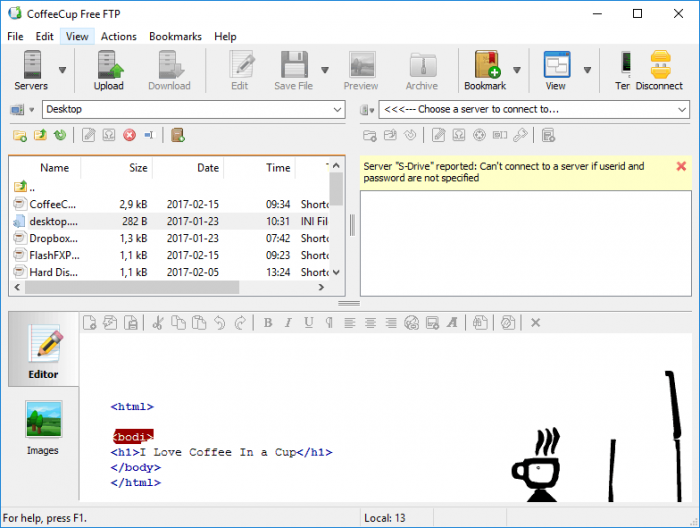700x528 pixels.
Task: Open font style A icon
Action: coord(452,323)
